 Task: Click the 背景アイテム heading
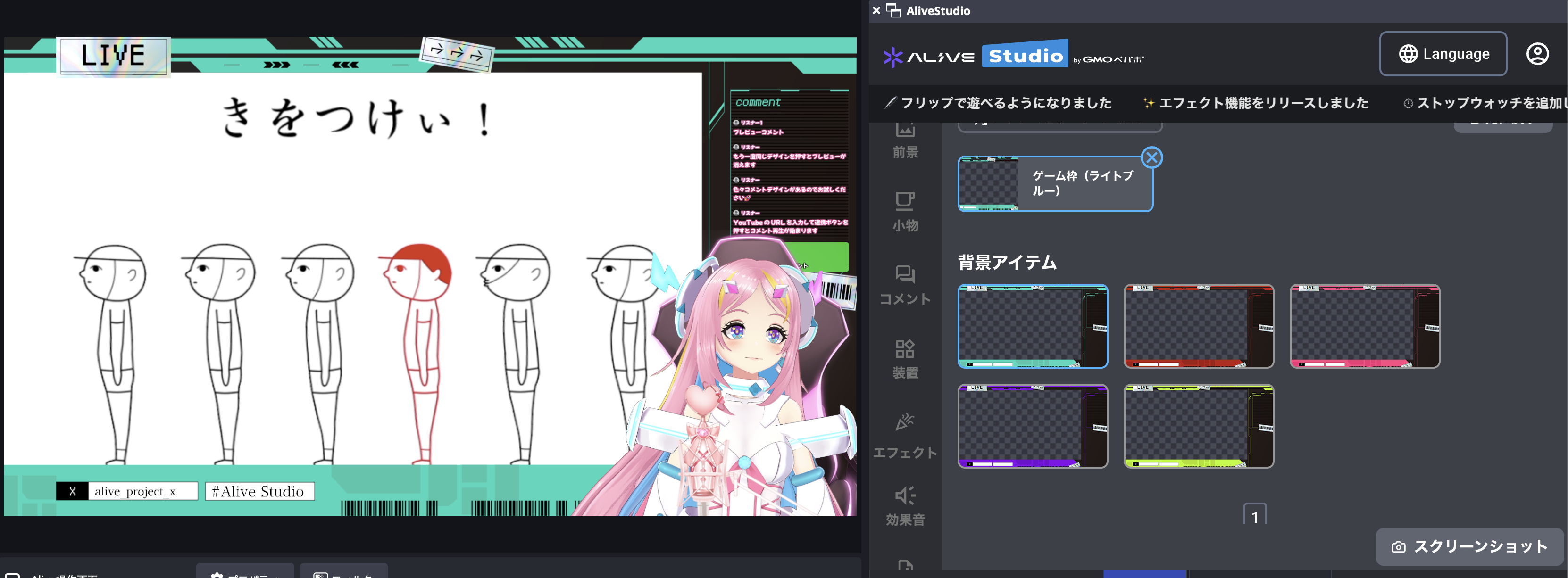tap(1007, 262)
